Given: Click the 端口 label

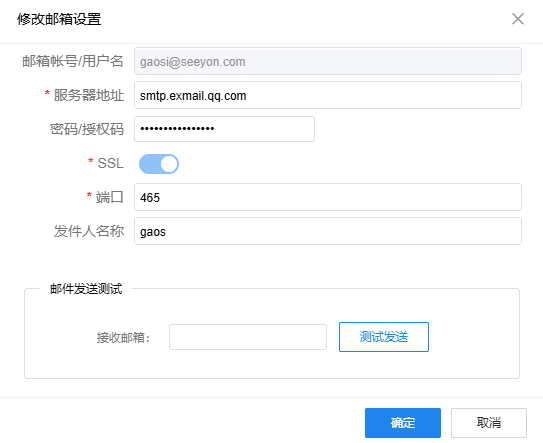Looking at the screenshot, I should 109,197.
